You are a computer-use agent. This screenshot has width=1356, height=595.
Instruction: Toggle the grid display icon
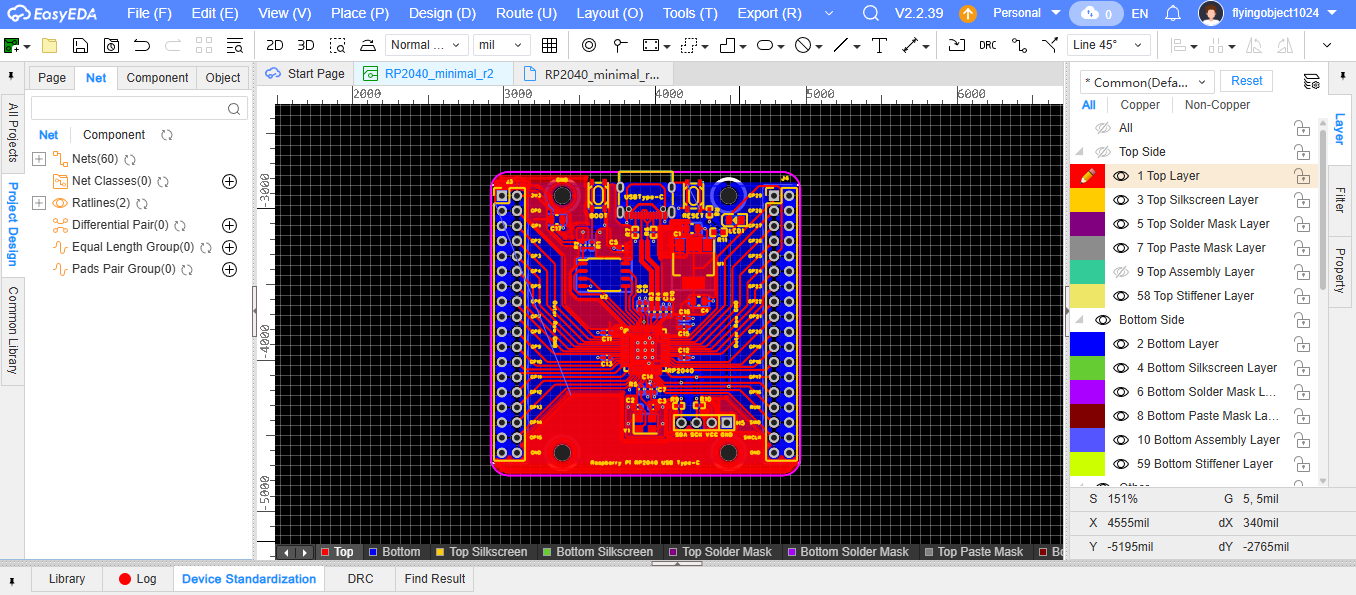[x=549, y=45]
